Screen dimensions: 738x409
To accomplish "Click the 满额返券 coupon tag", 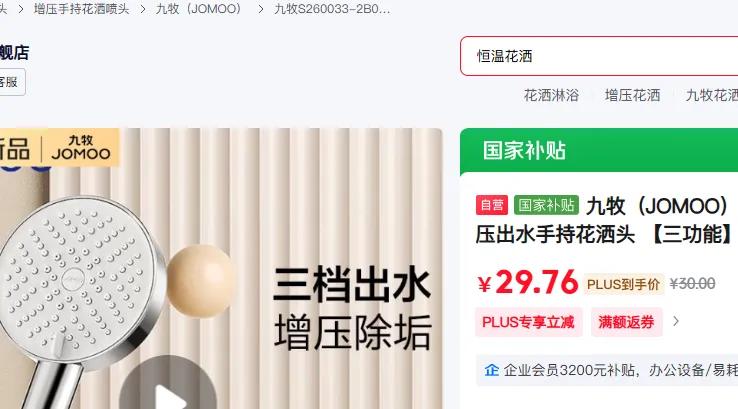I will click(626, 322).
